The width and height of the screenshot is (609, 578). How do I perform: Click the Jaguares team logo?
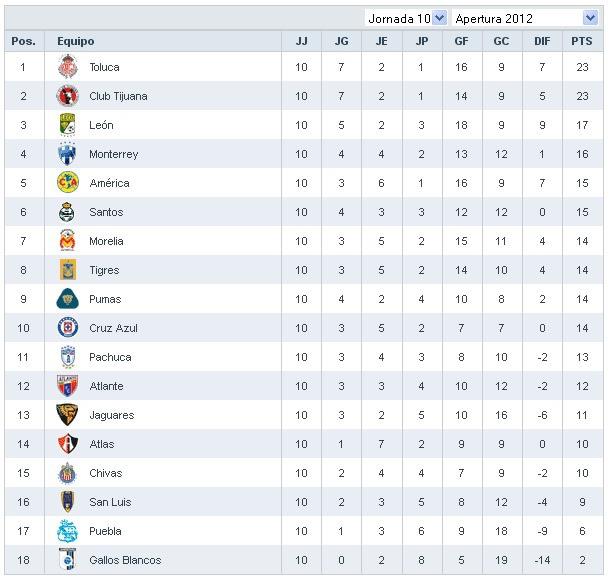pos(67,415)
